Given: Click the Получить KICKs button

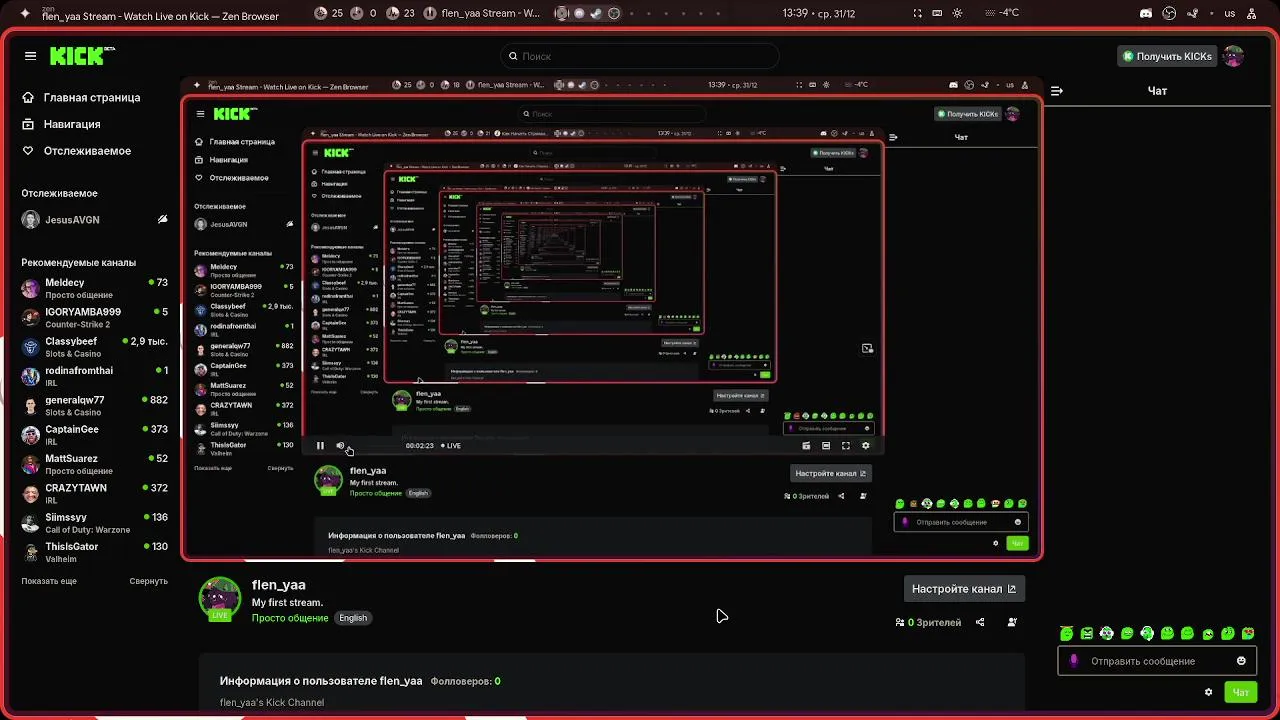Looking at the screenshot, I should [x=1167, y=56].
